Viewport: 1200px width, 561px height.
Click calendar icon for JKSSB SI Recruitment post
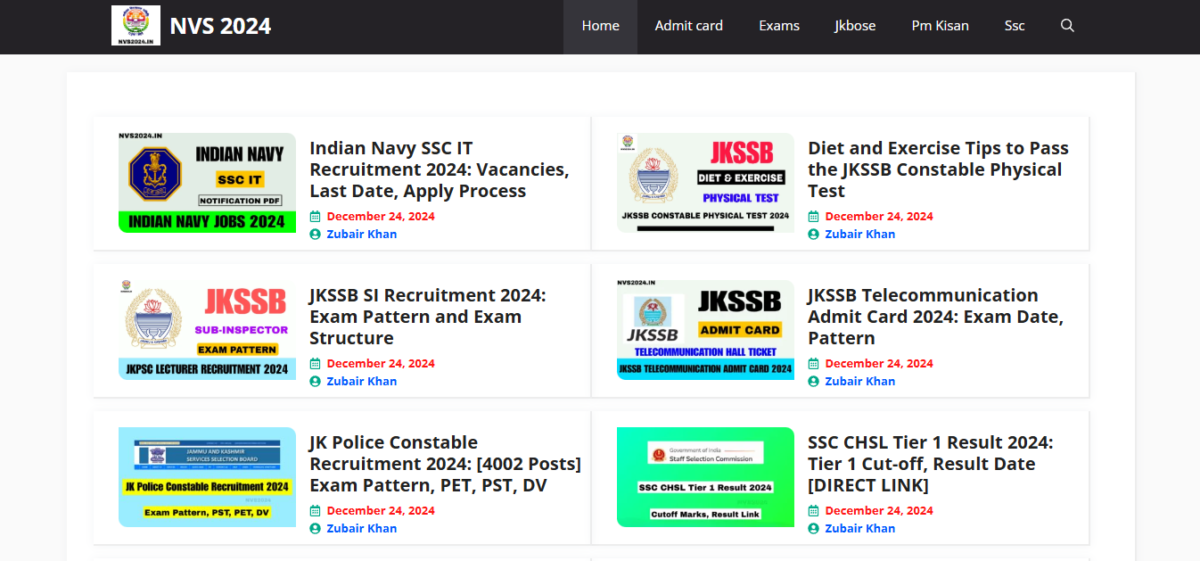(x=315, y=363)
